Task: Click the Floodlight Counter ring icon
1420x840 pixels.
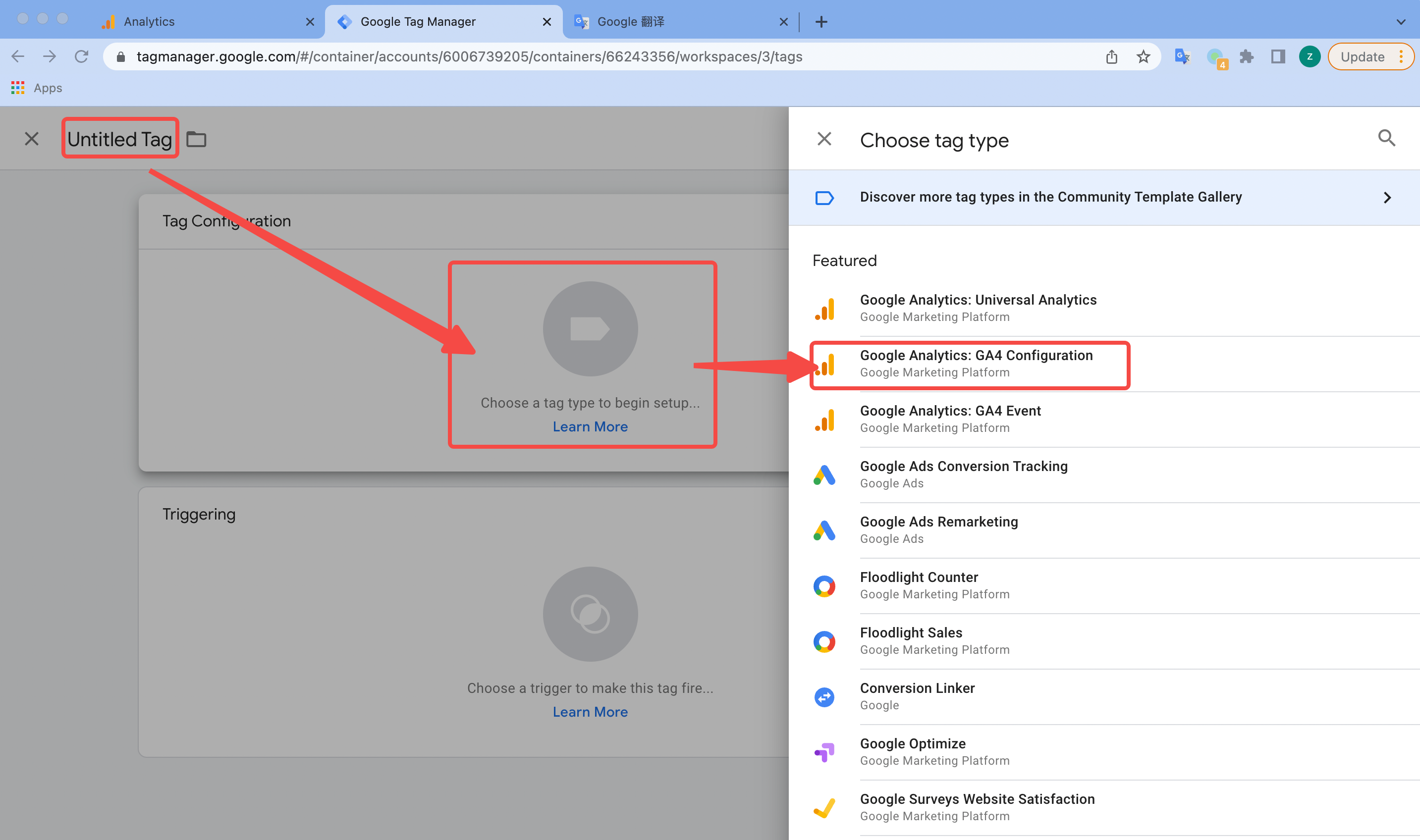Action: [824, 586]
